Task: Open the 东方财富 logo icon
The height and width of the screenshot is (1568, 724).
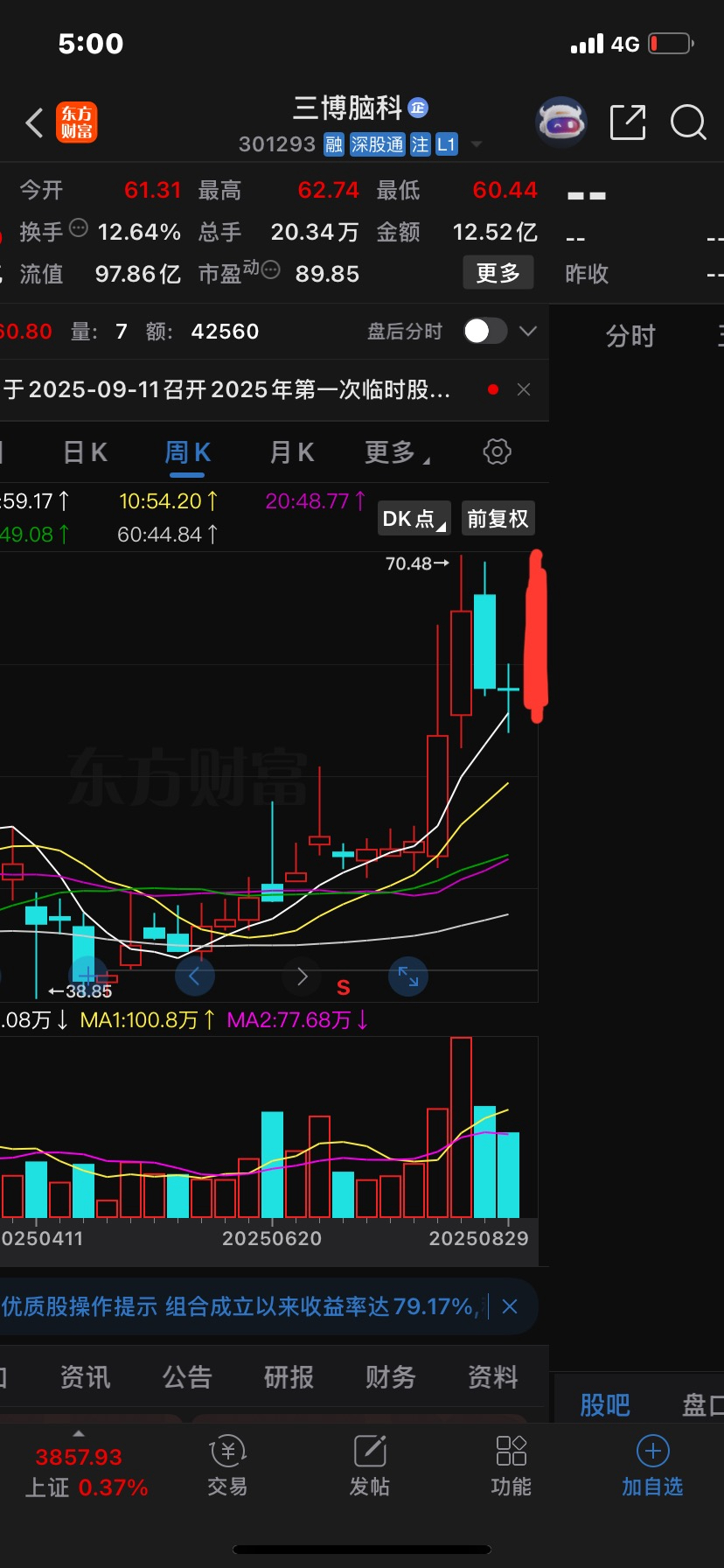Action: (77, 122)
